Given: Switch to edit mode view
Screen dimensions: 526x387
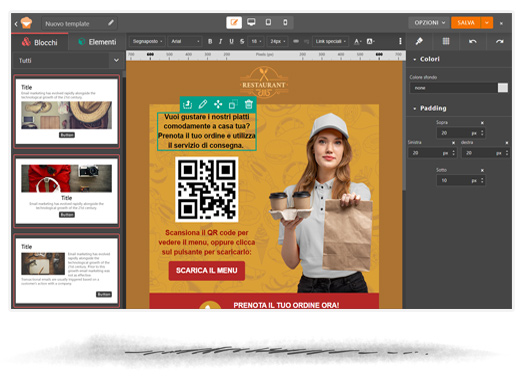Looking at the screenshot, I should coord(234,22).
